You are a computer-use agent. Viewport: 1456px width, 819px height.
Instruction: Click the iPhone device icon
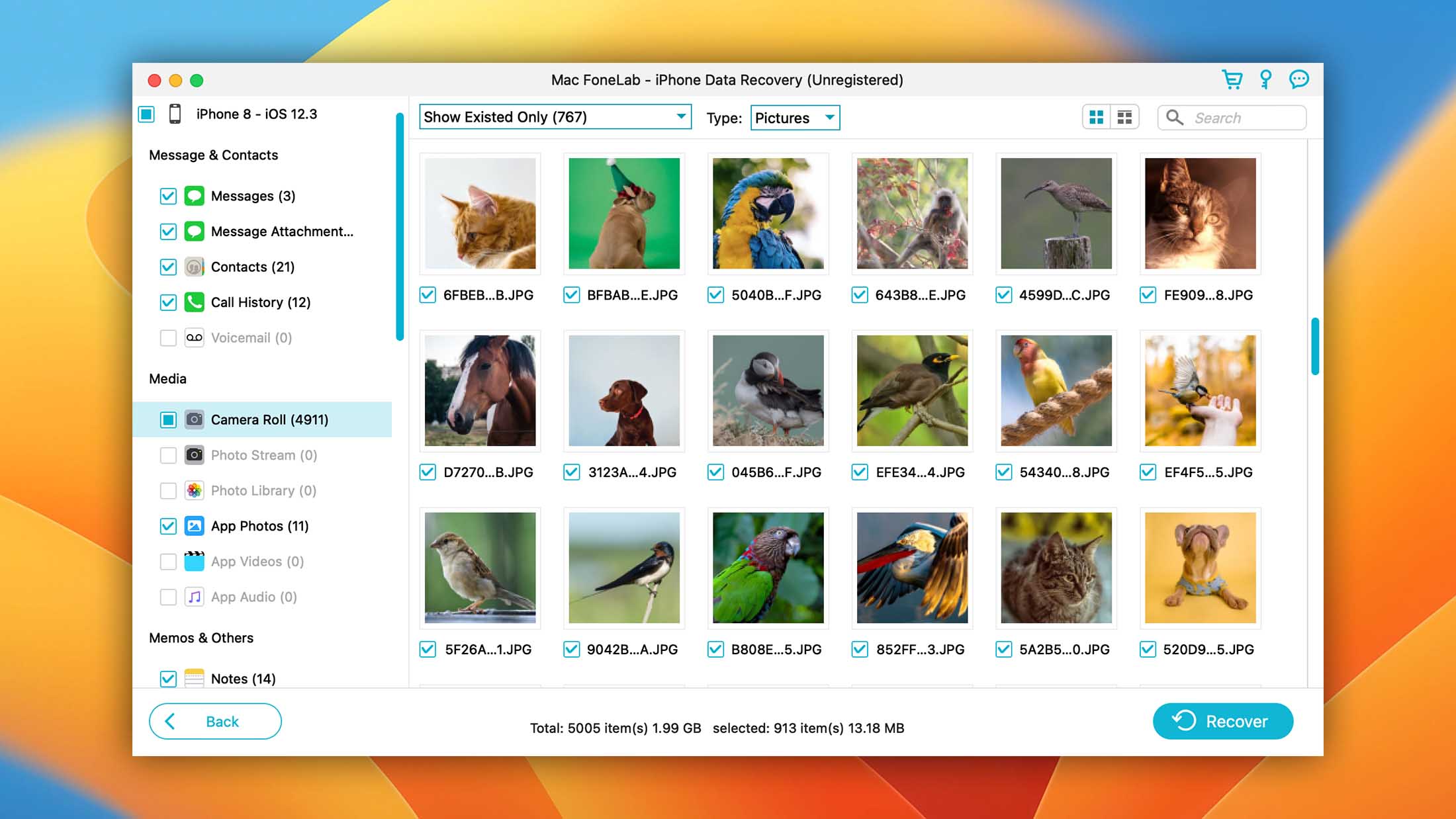tap(175, 114)
